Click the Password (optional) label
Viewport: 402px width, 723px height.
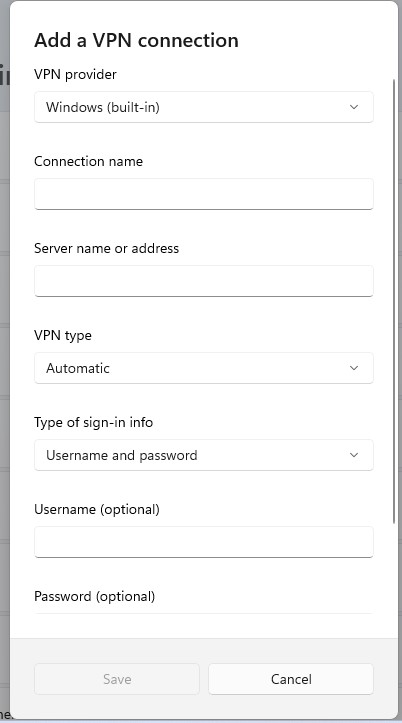tap(95, 597)
